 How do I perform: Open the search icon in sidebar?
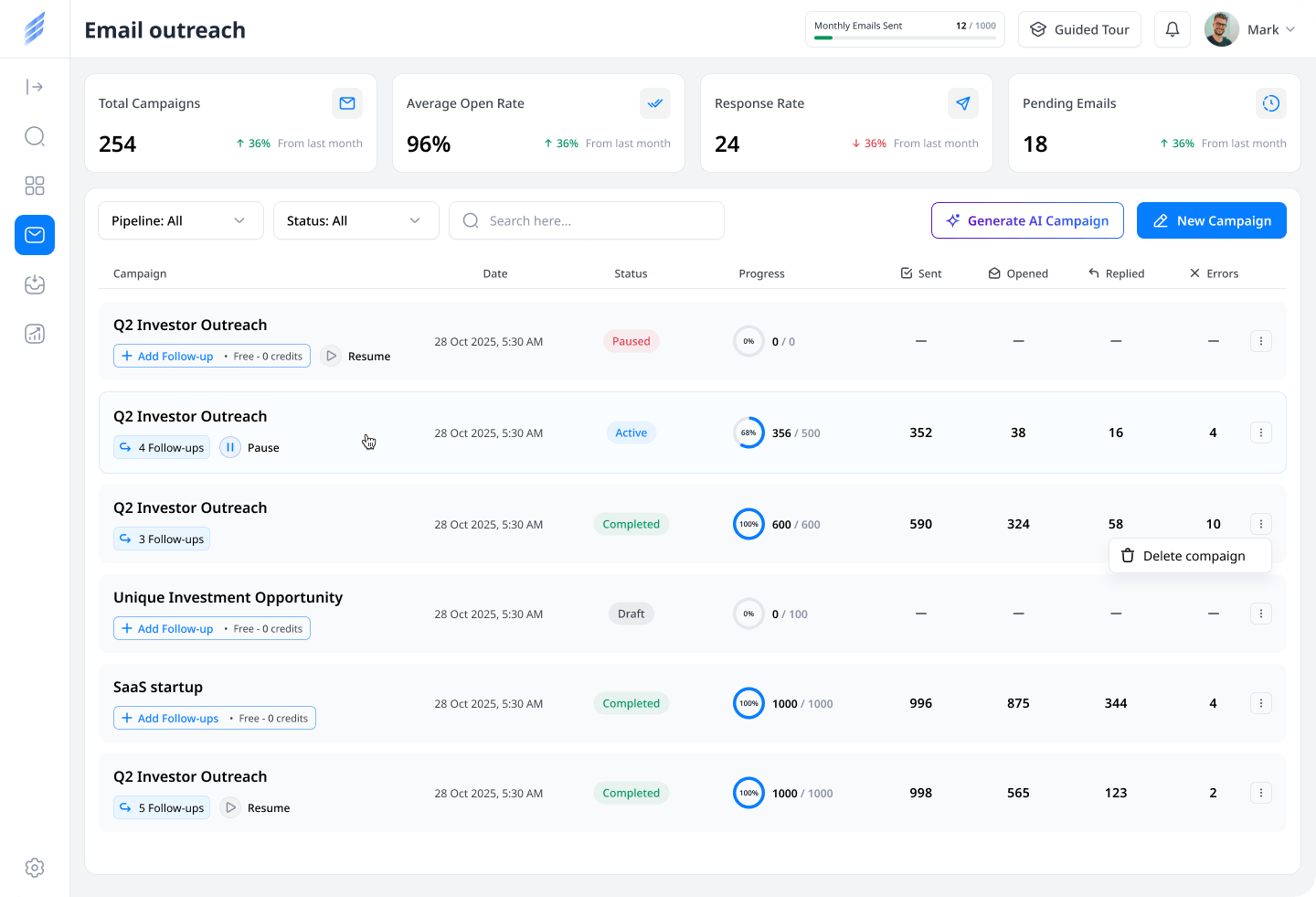tap(35, 136)
